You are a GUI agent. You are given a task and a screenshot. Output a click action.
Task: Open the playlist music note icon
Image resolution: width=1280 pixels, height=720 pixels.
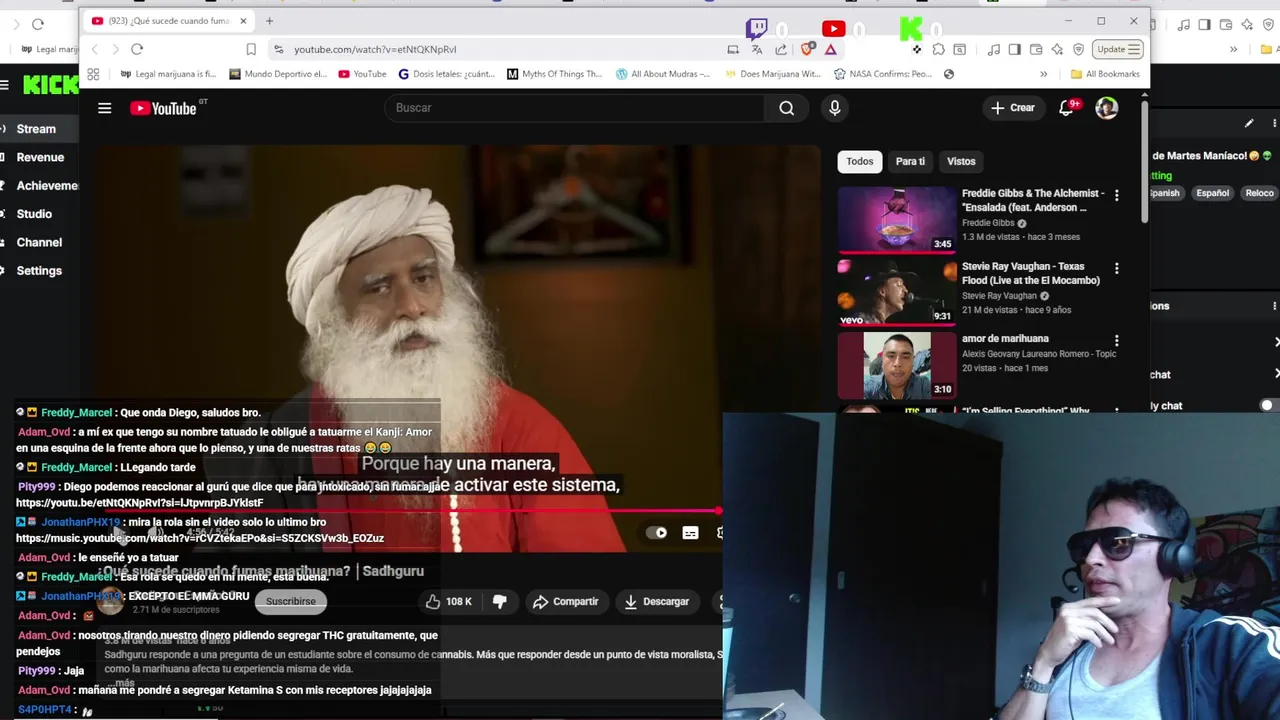993,49
